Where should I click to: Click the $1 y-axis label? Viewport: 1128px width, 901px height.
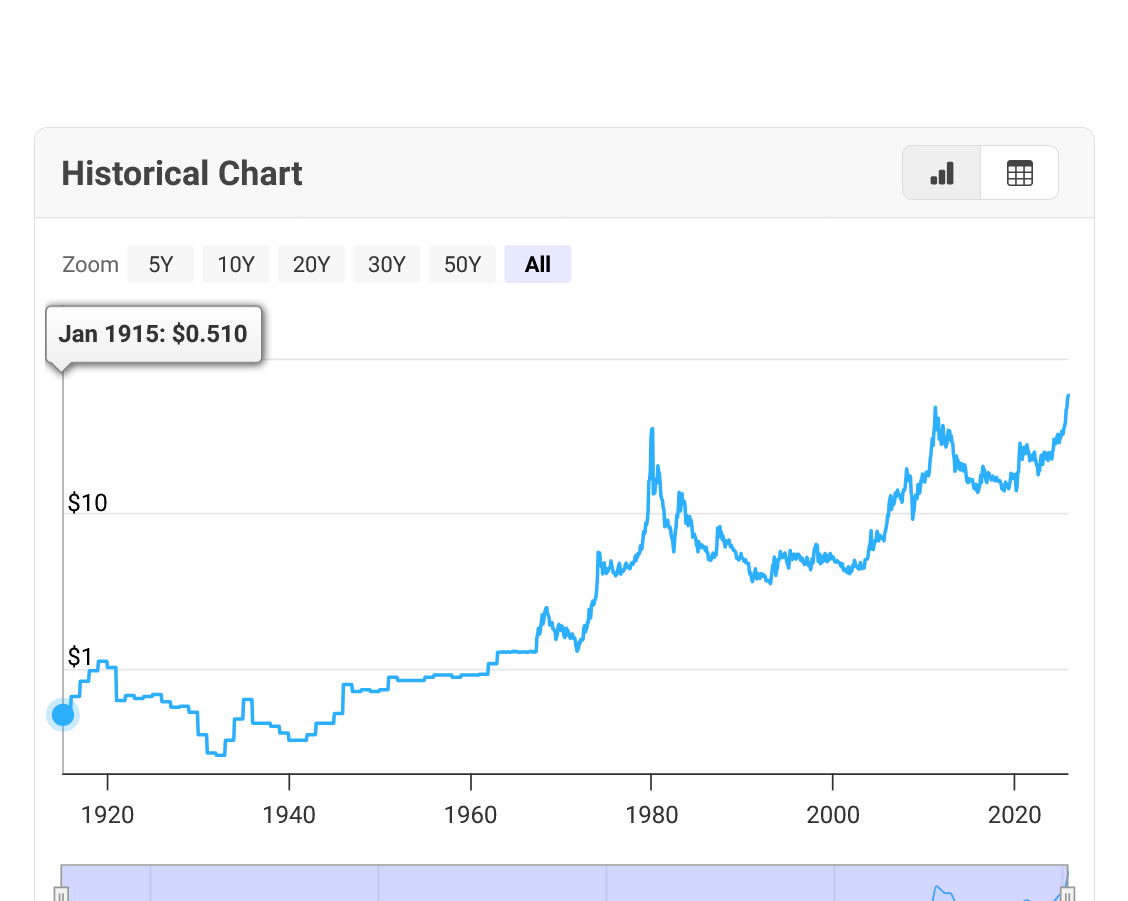click(80, 657)
